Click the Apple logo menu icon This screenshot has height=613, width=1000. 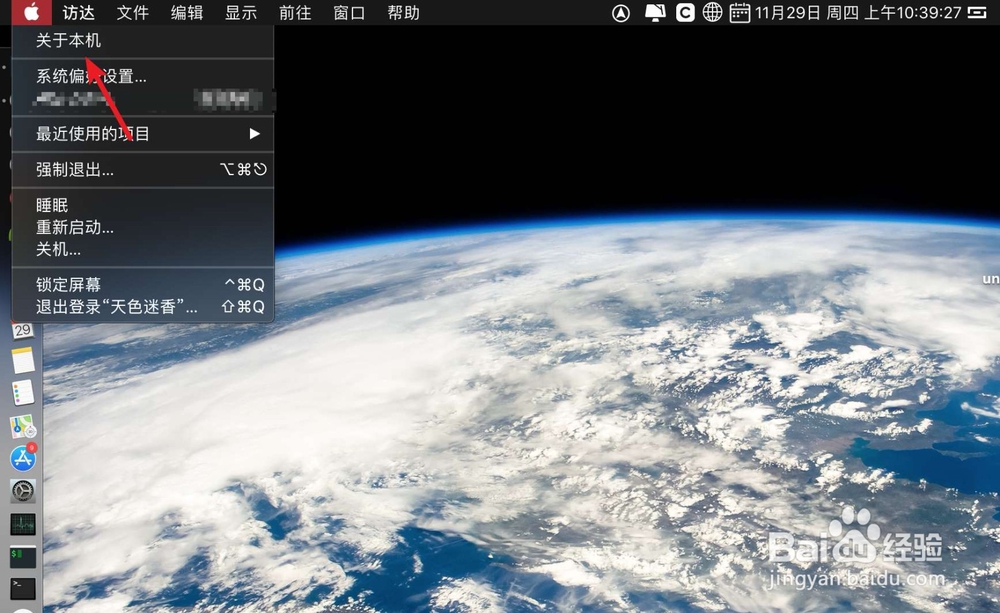[x=31, y=12]
